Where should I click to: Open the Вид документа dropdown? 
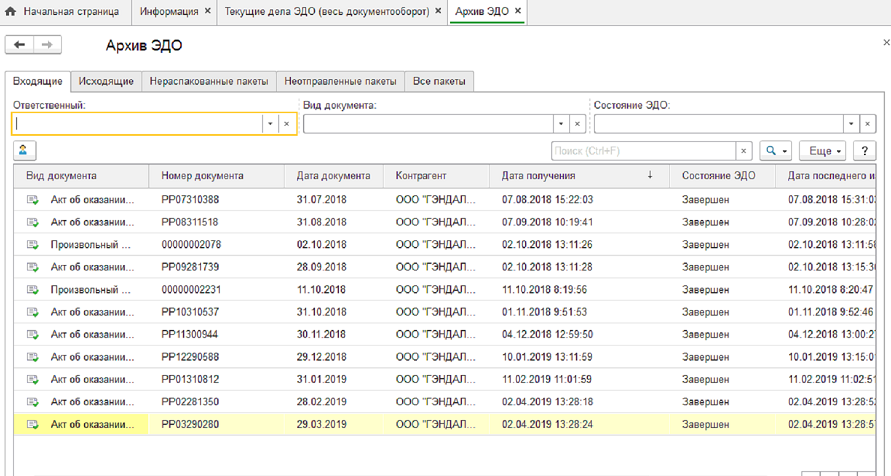[x=560, y=124]
